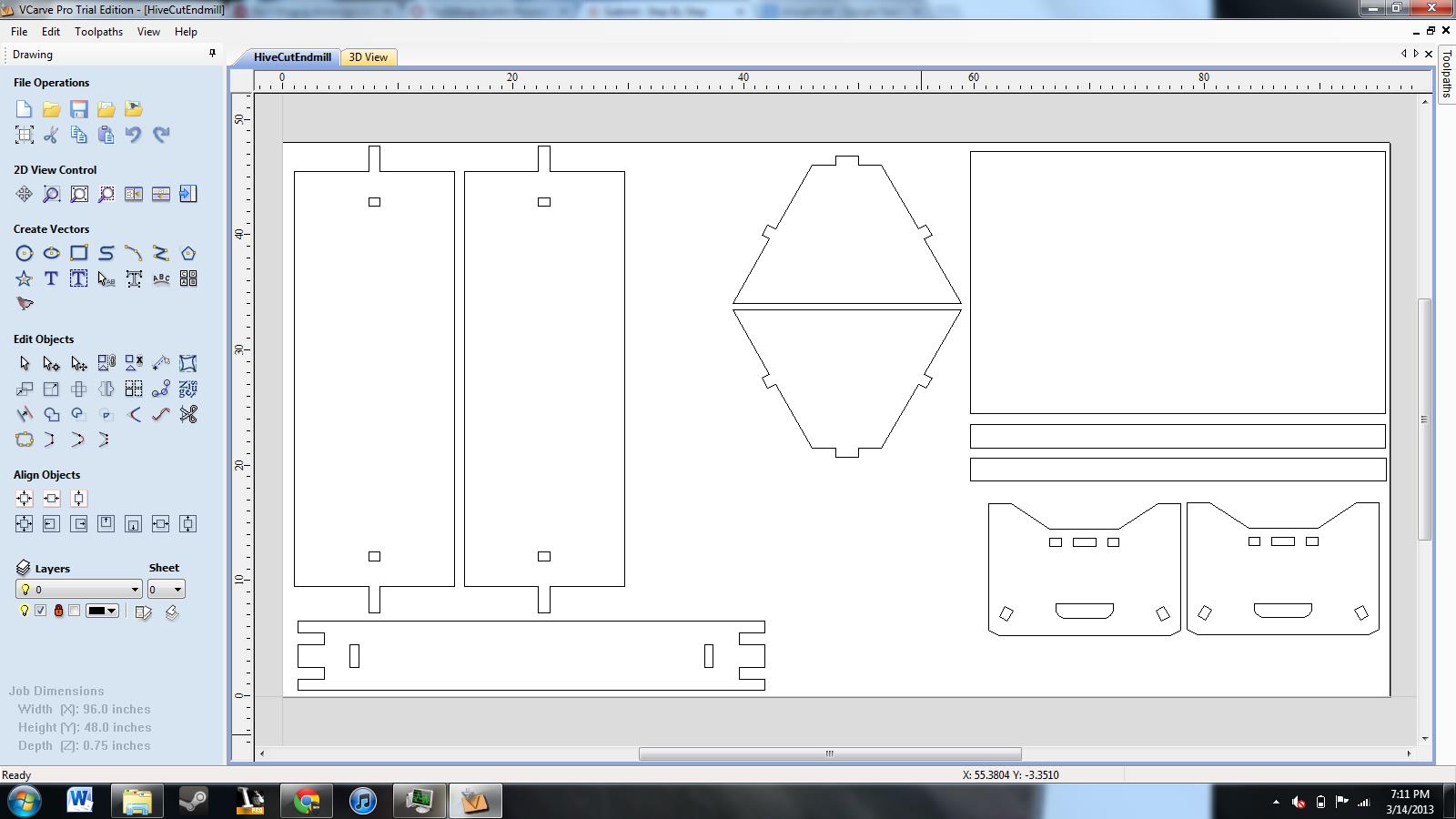Show hidden system tray icons arrow

coord(1276,802)
